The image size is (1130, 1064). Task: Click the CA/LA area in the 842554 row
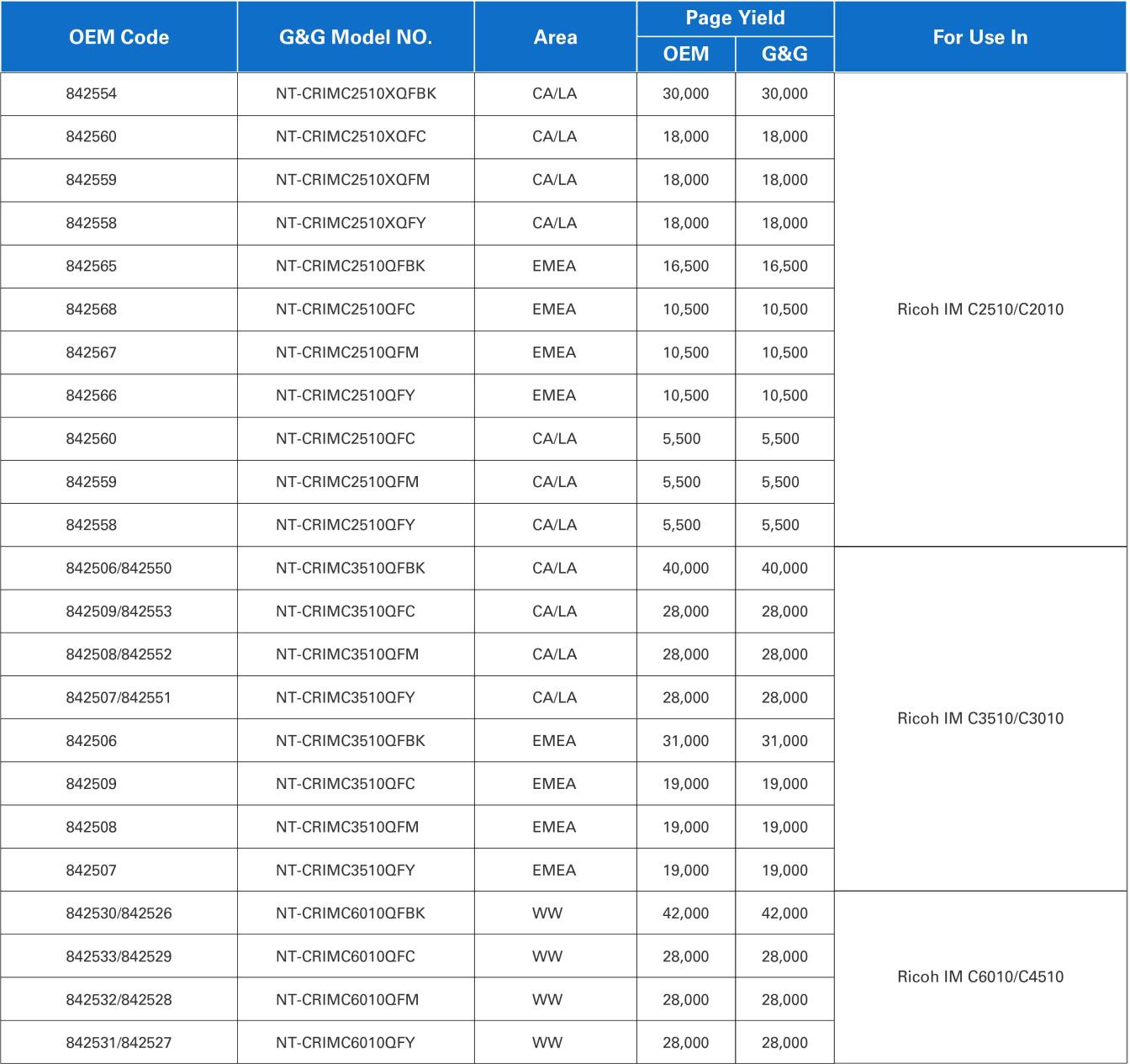555,93
